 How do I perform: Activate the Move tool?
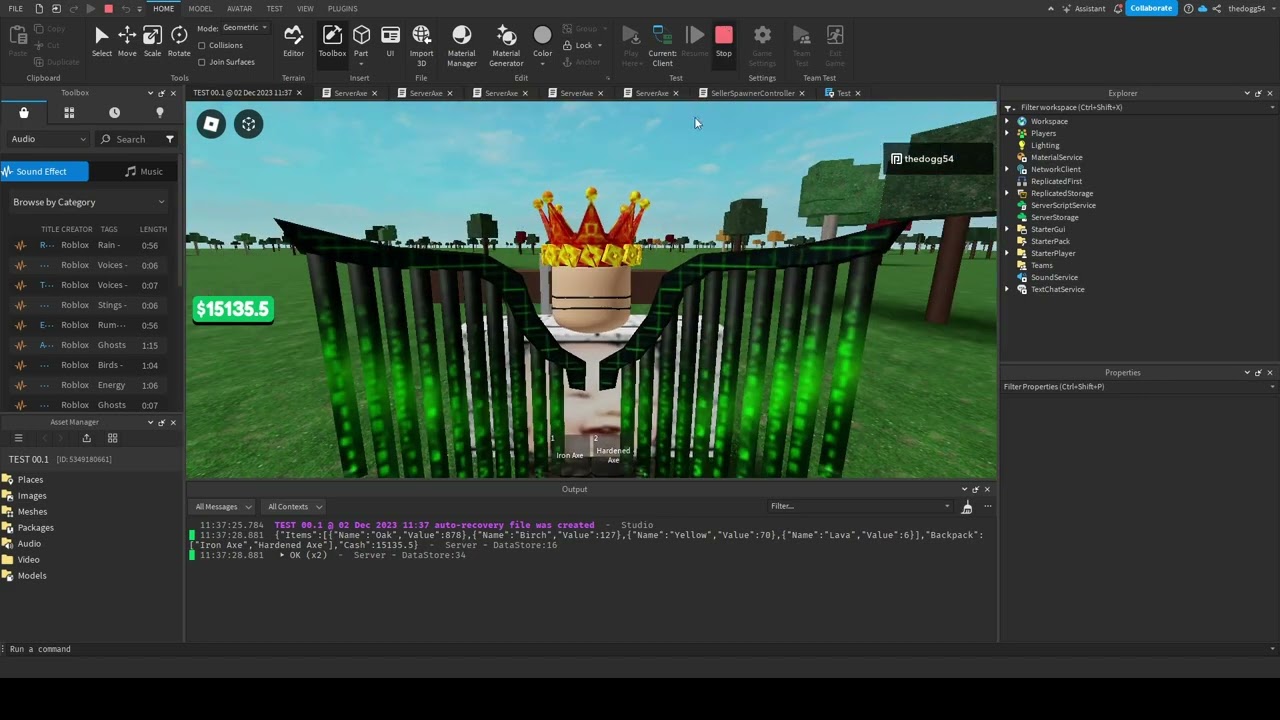(127, 41)
